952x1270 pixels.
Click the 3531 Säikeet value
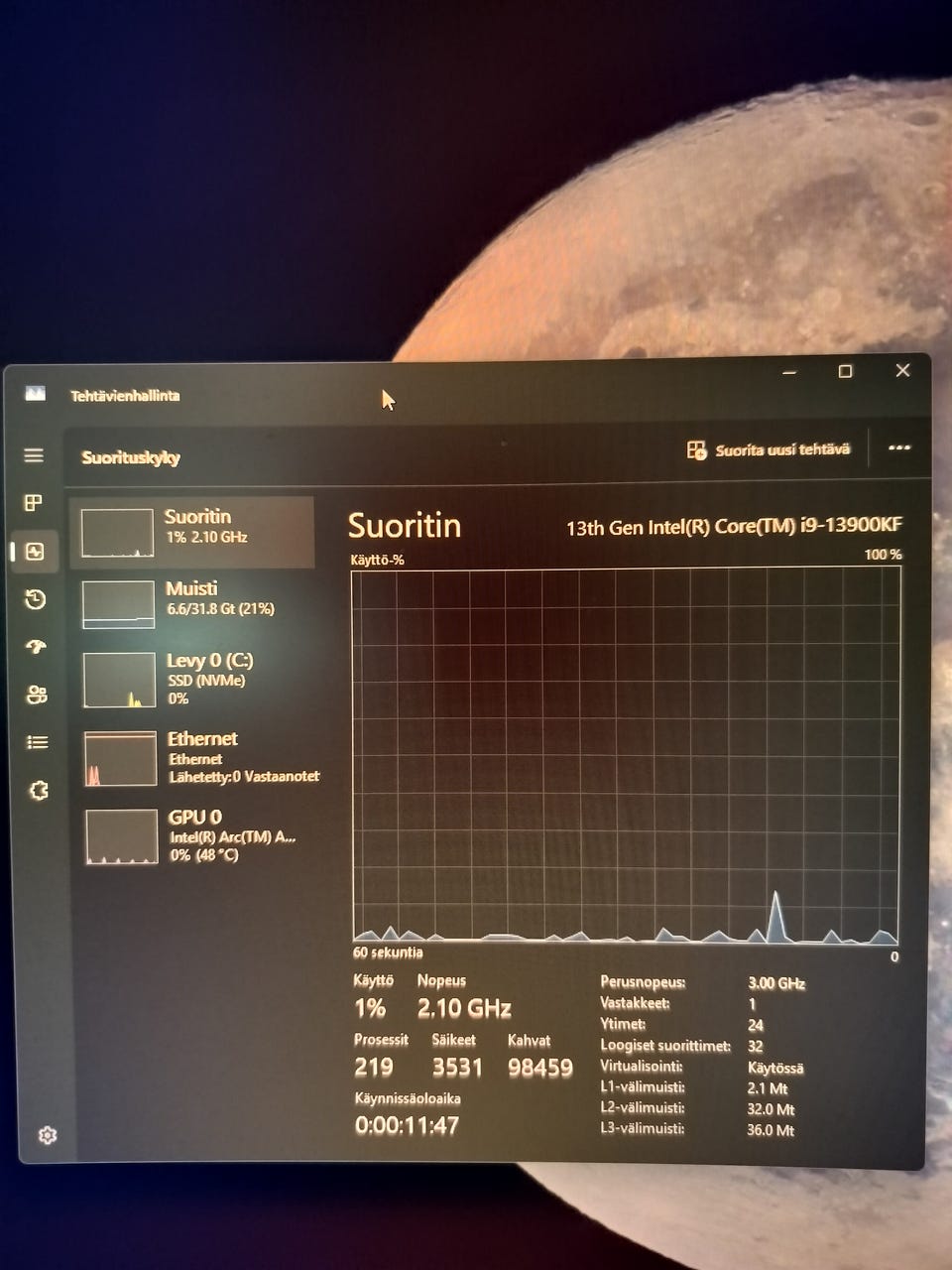(457, 1068)
